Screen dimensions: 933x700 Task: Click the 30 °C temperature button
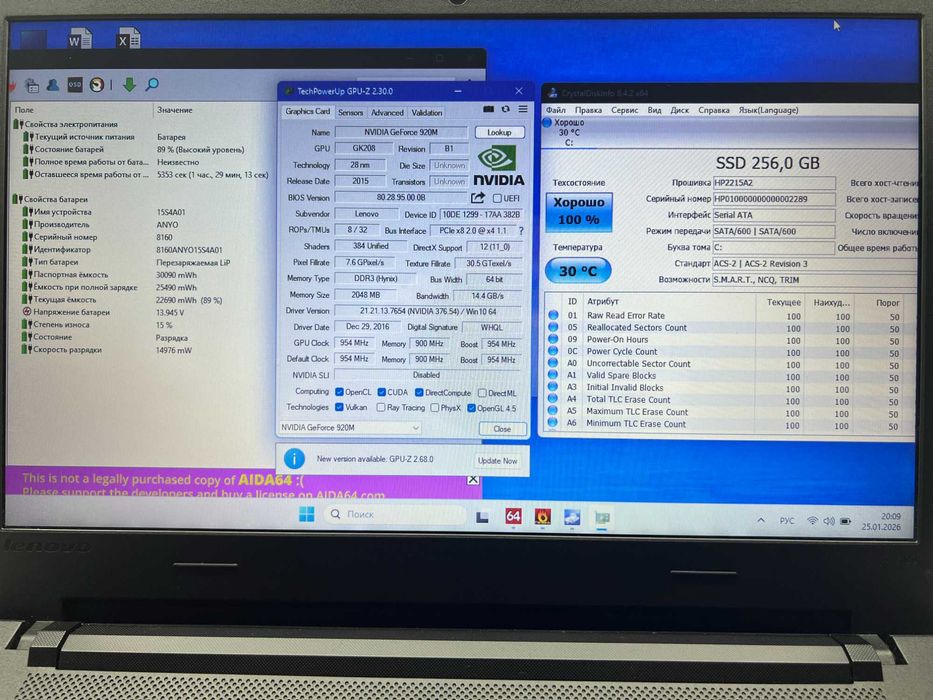pyautogui.click(x=578, y=271)
